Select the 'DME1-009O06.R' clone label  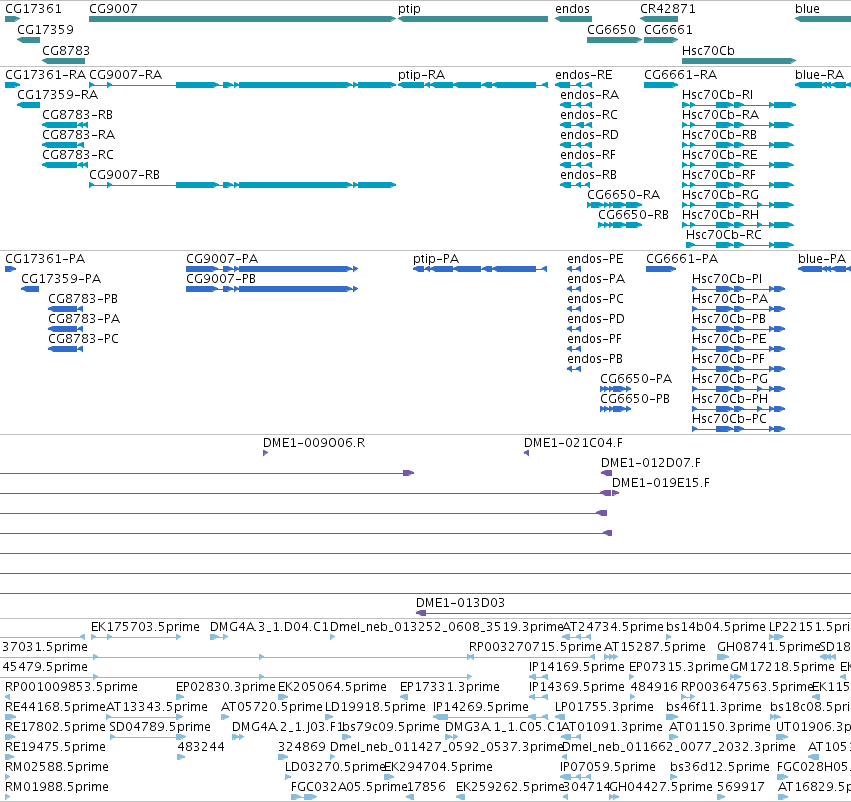[x=314, y=443]
